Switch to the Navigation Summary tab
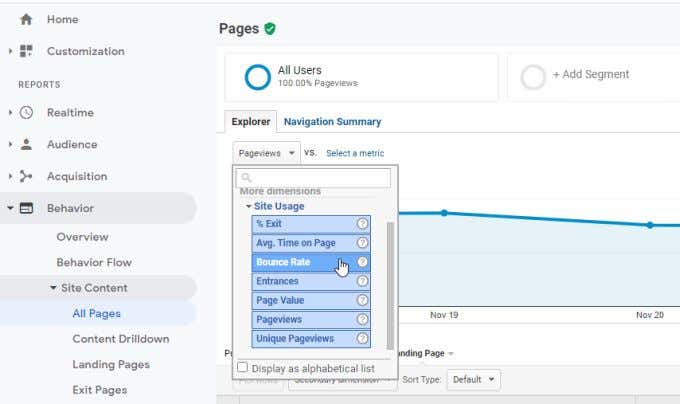 click(x=332, y=122)
